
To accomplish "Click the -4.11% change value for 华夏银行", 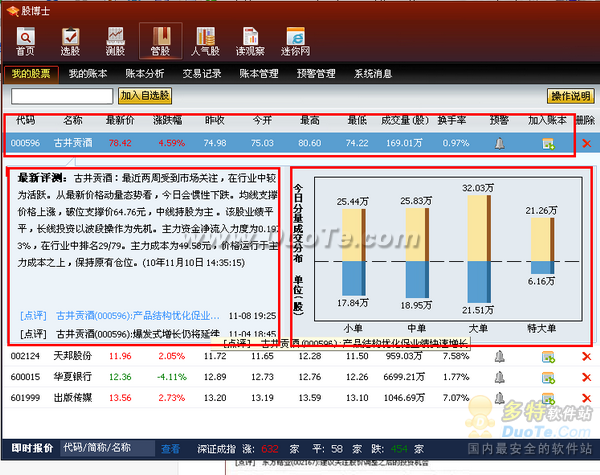I will click(172, 377).
